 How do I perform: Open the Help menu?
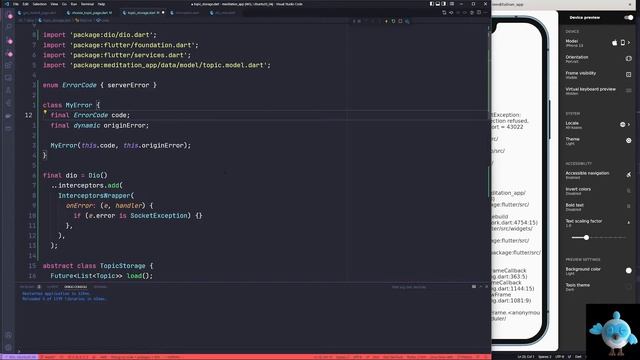tap(101, 4)
